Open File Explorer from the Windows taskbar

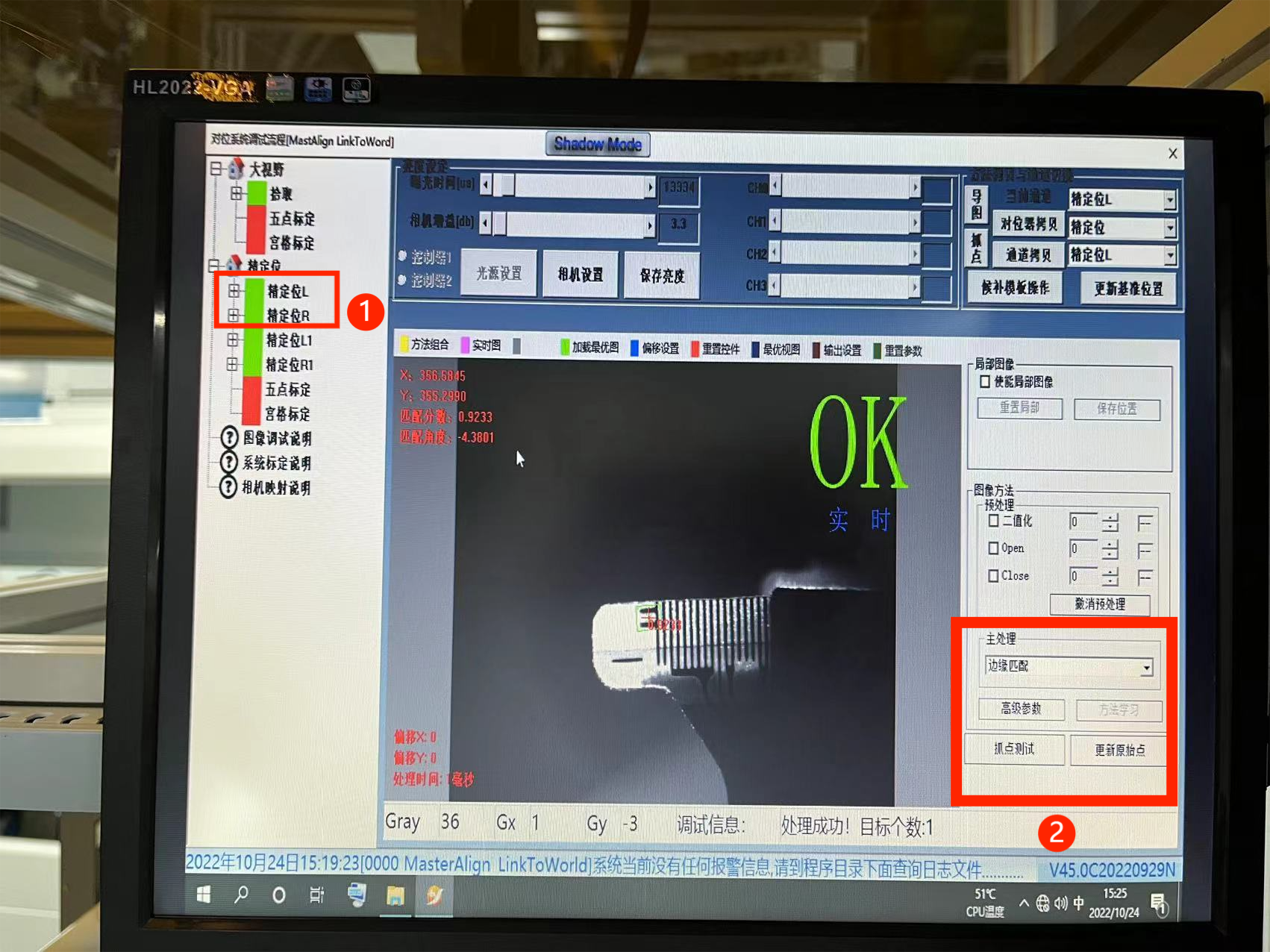395,895
